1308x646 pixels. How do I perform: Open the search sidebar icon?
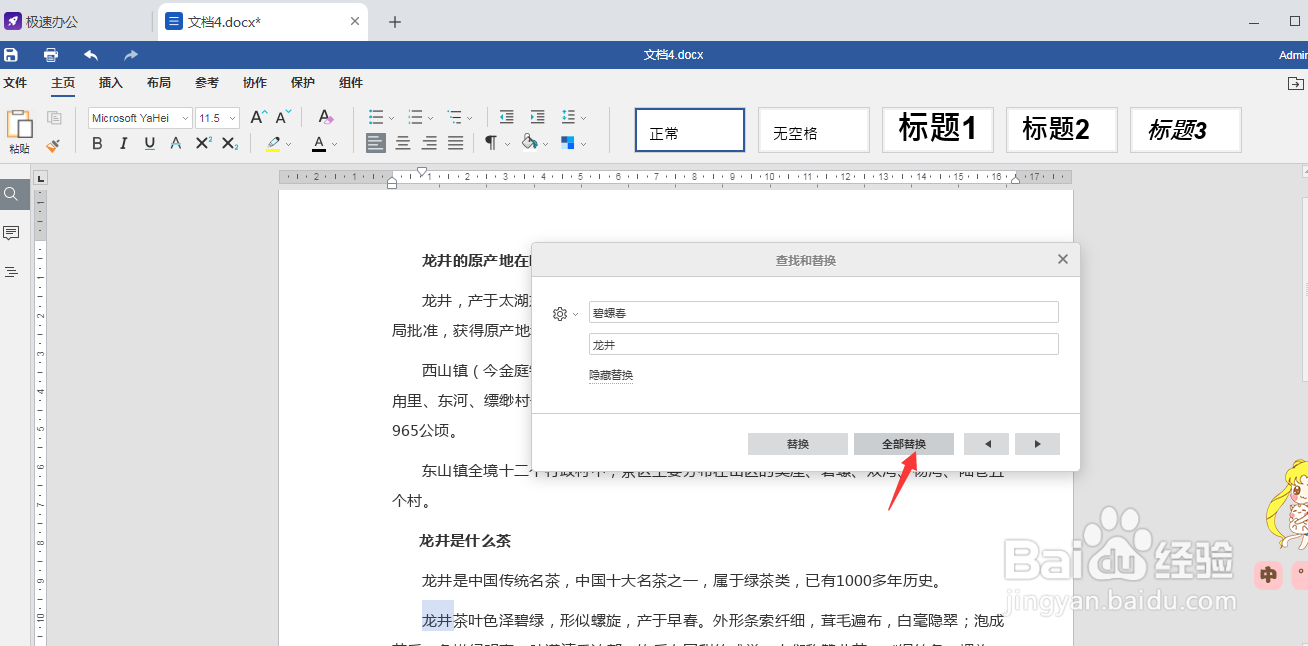(x=12, y=194)
